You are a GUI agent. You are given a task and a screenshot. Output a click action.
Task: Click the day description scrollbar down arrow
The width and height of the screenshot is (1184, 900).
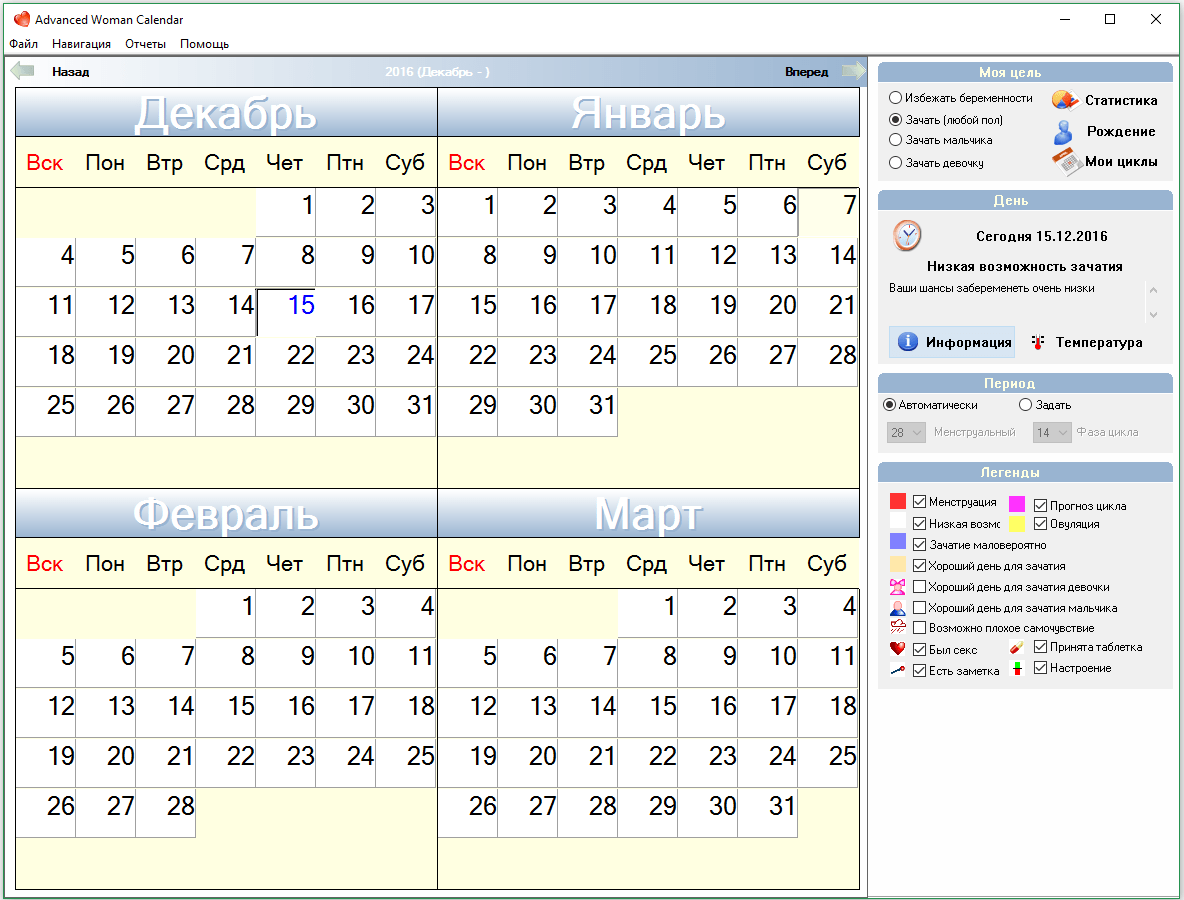(1153, 315)
